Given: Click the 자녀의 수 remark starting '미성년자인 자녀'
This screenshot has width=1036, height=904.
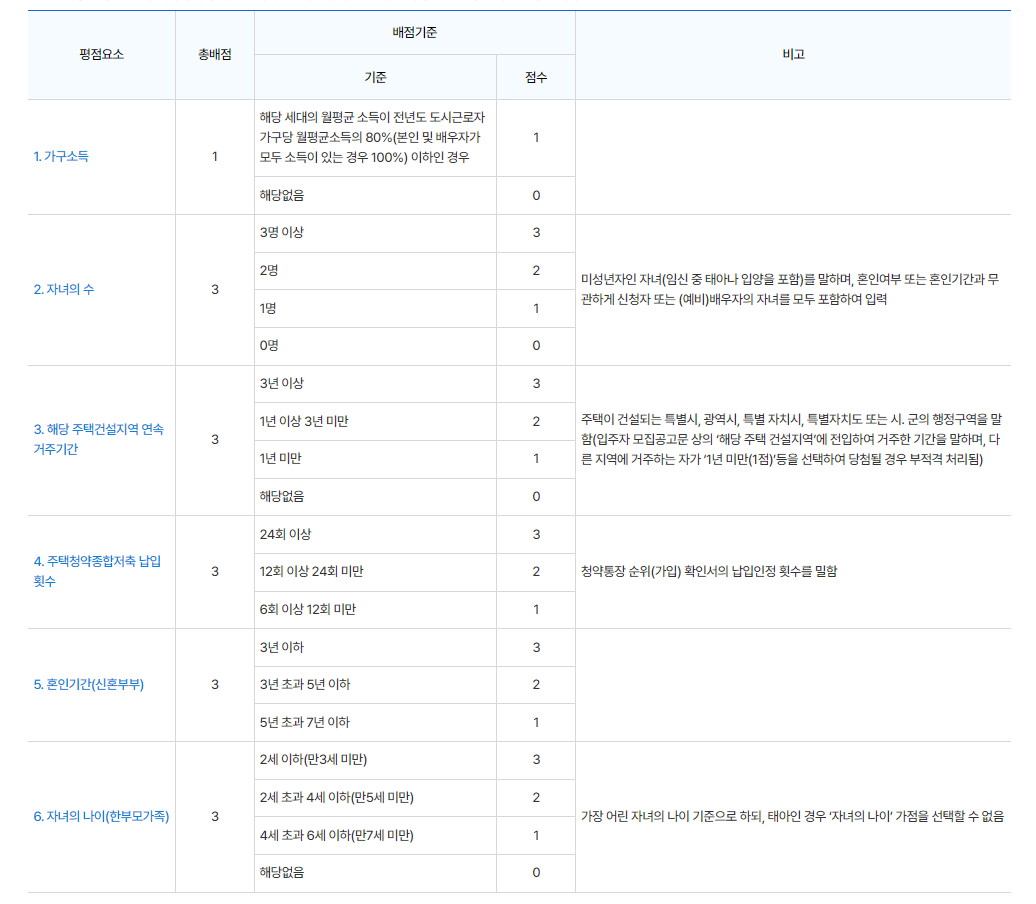Looking at the screenshot, I should [x=790, y=289].
